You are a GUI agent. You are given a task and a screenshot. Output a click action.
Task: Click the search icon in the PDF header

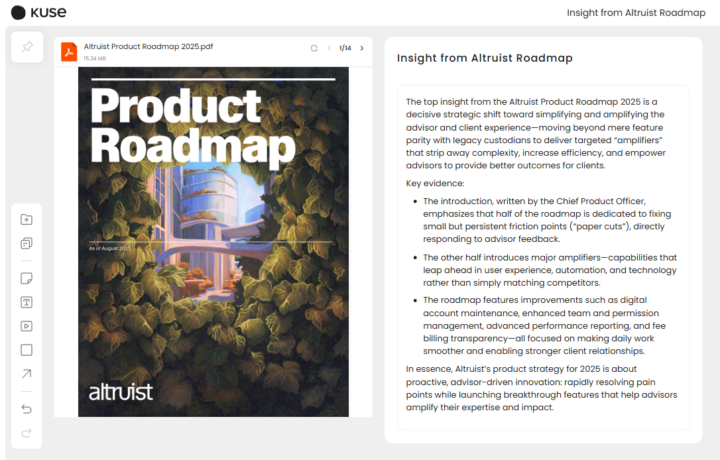click(314, 48)
